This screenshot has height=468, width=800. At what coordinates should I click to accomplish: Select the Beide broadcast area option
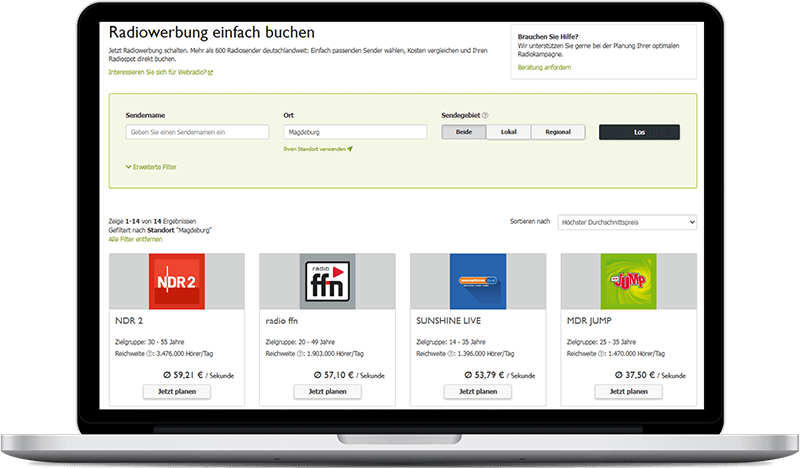464,132
